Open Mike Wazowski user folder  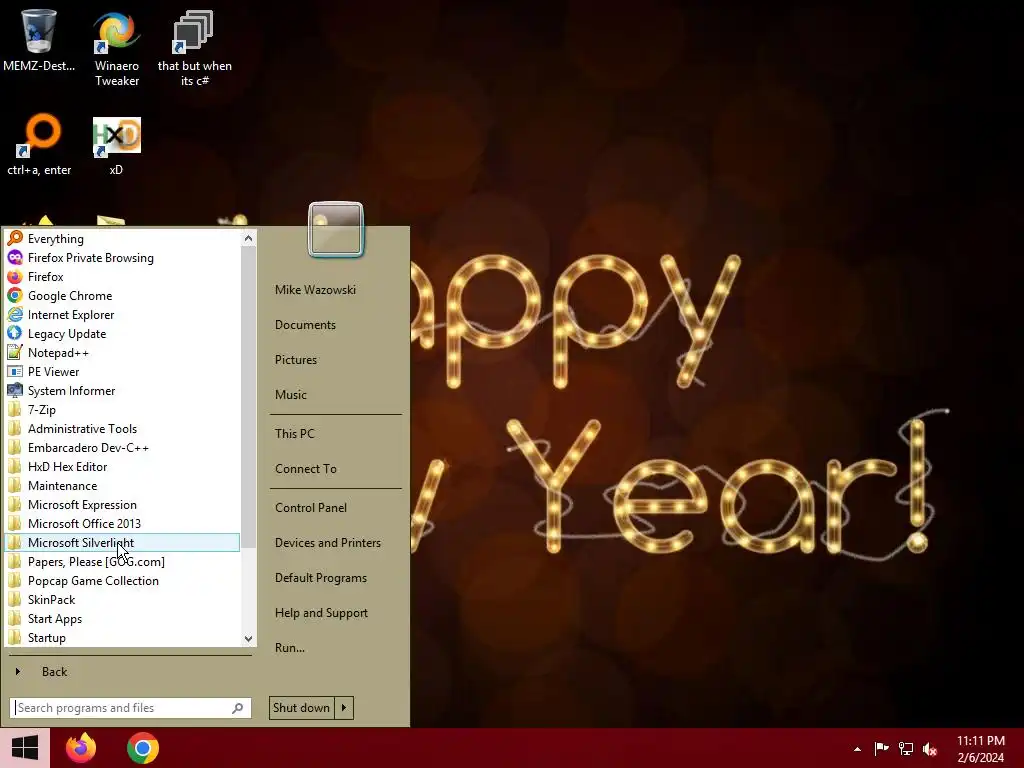(315, 289)
